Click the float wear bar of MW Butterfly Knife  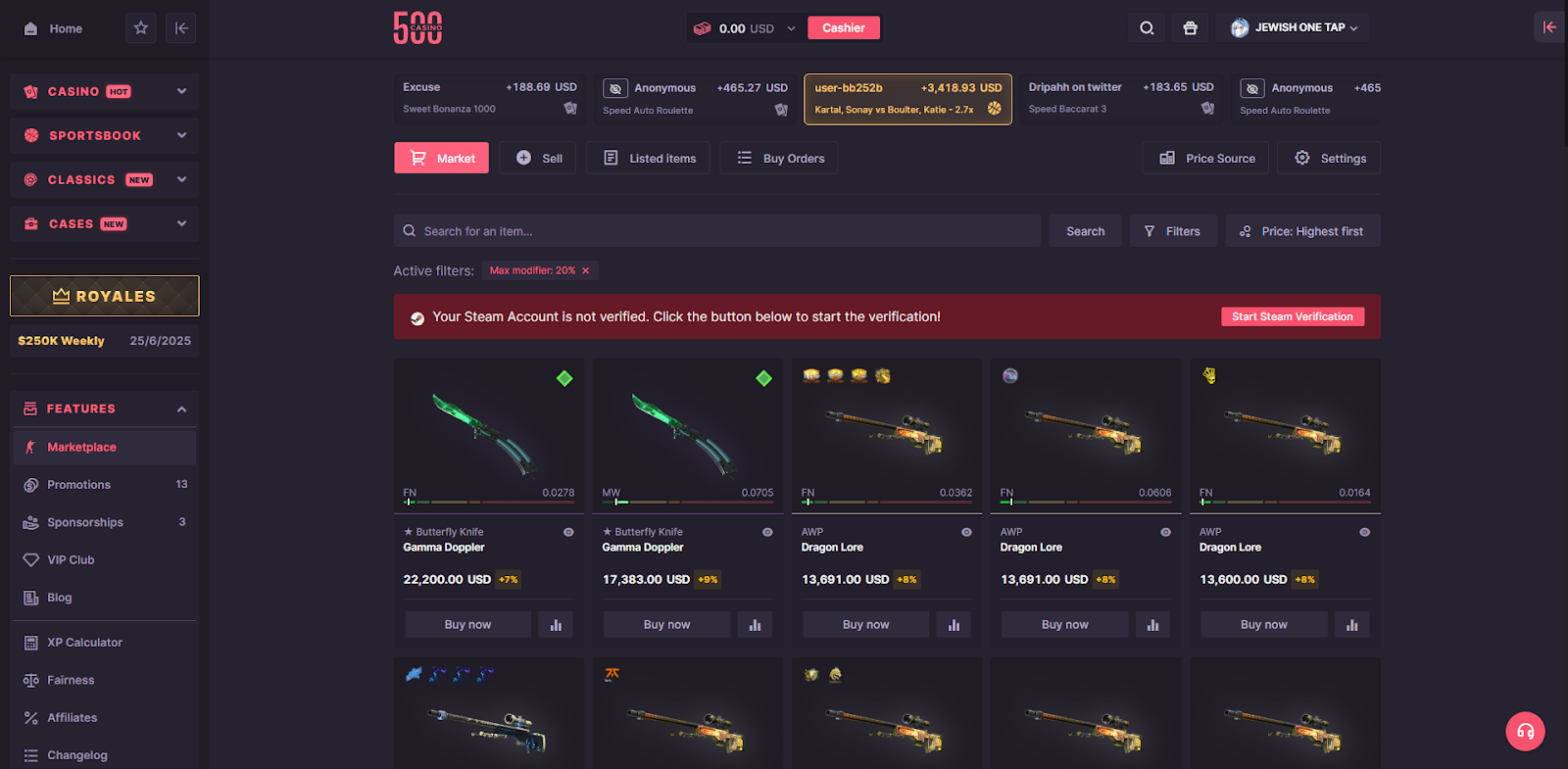tap(687, 502)
